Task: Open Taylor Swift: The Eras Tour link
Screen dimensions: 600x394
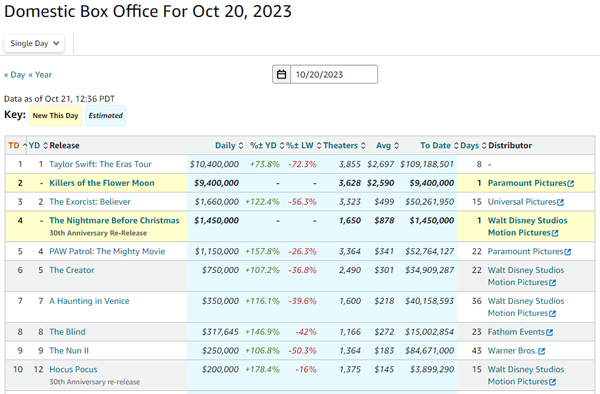Action: click(100, 164)
